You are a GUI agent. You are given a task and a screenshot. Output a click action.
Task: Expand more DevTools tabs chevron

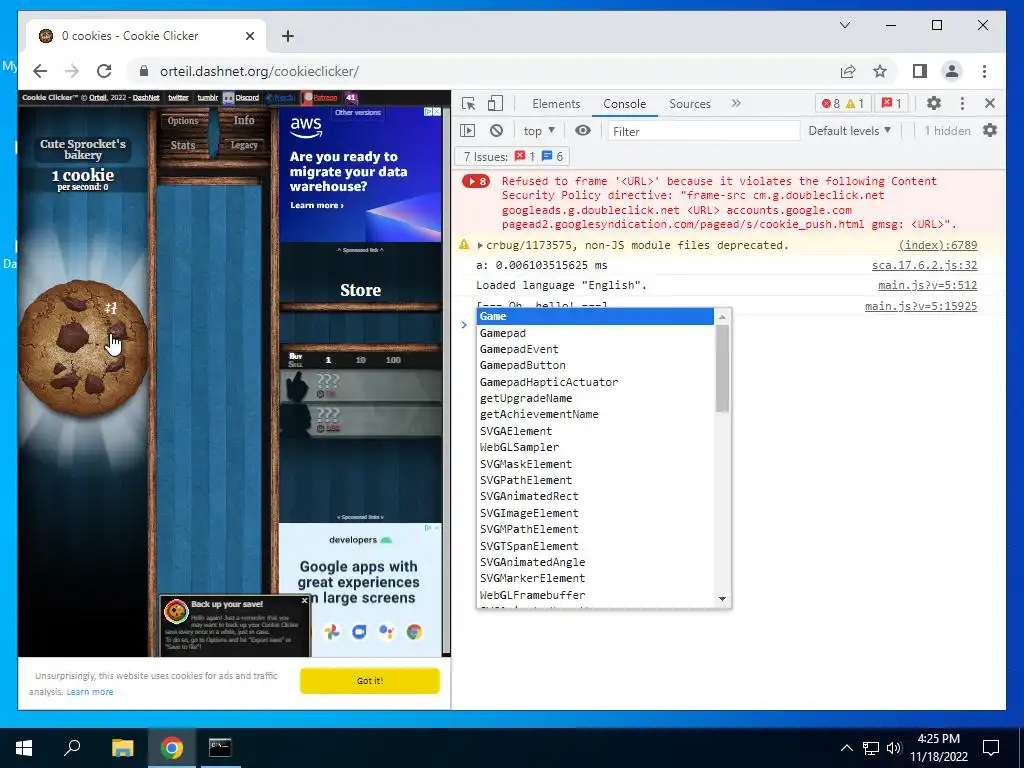coord(736,103)
